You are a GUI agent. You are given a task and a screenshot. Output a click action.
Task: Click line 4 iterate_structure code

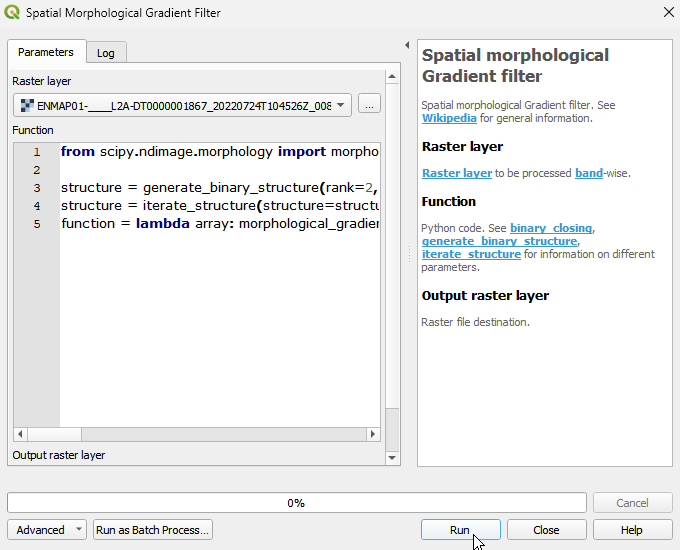(219, 205)
